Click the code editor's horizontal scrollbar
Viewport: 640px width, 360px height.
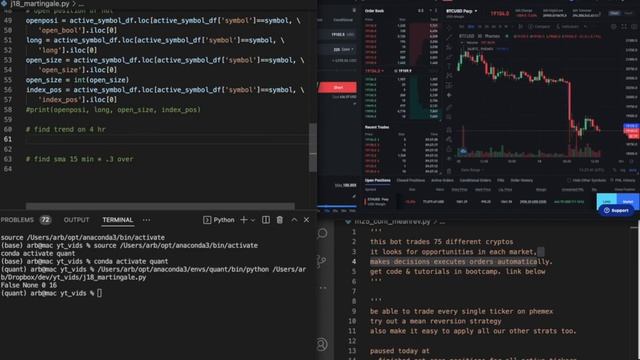160,206
